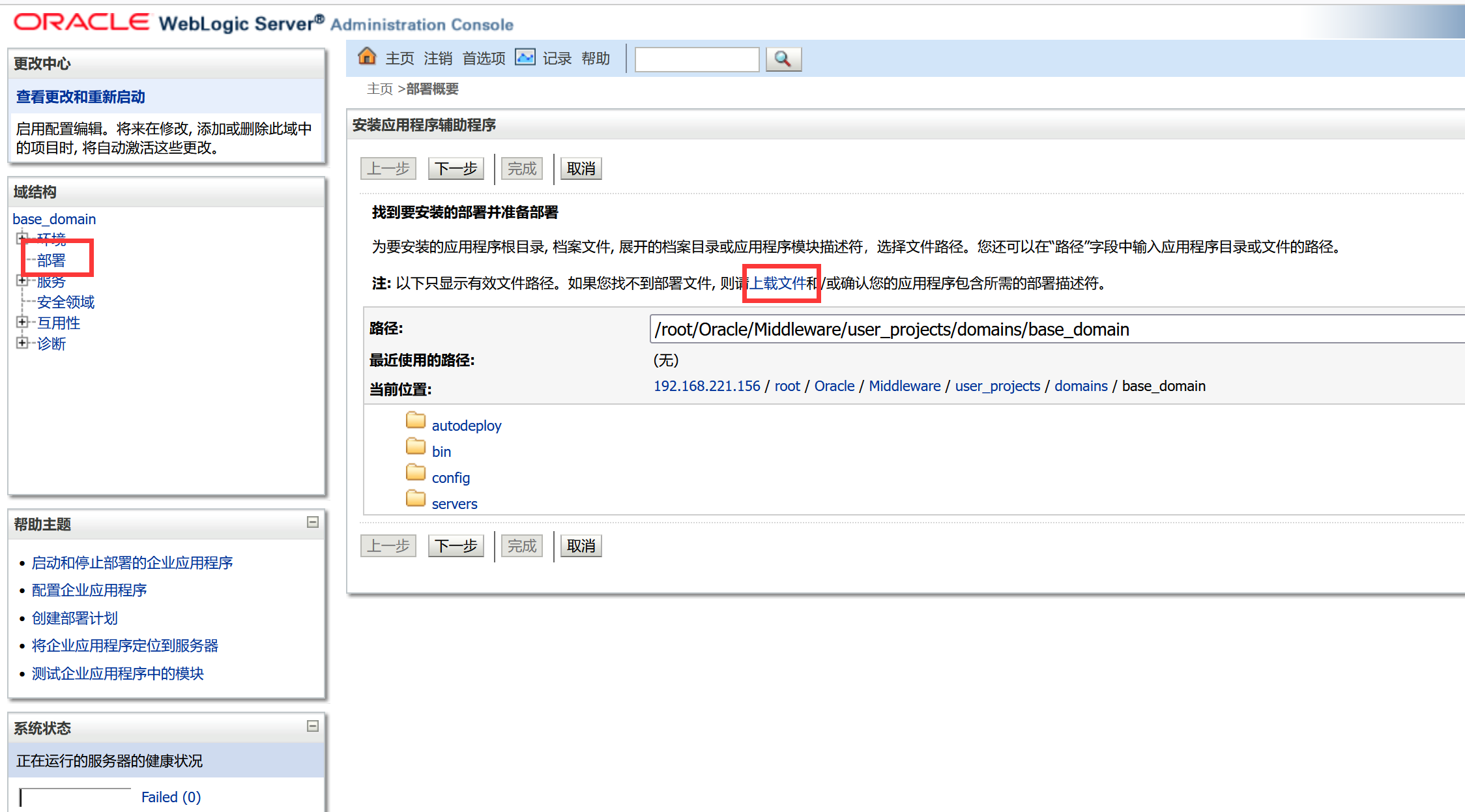Click the 上载文件 link
The image size is (1465, 812).
pyautogui.click(x=778, y=283)
